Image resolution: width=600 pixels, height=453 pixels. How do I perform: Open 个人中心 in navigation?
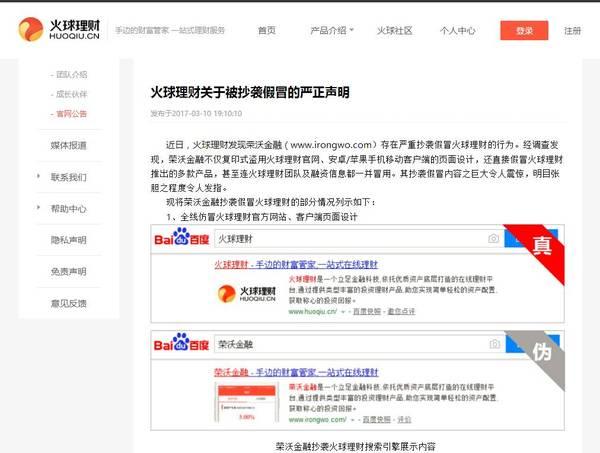tap(458, 31)
